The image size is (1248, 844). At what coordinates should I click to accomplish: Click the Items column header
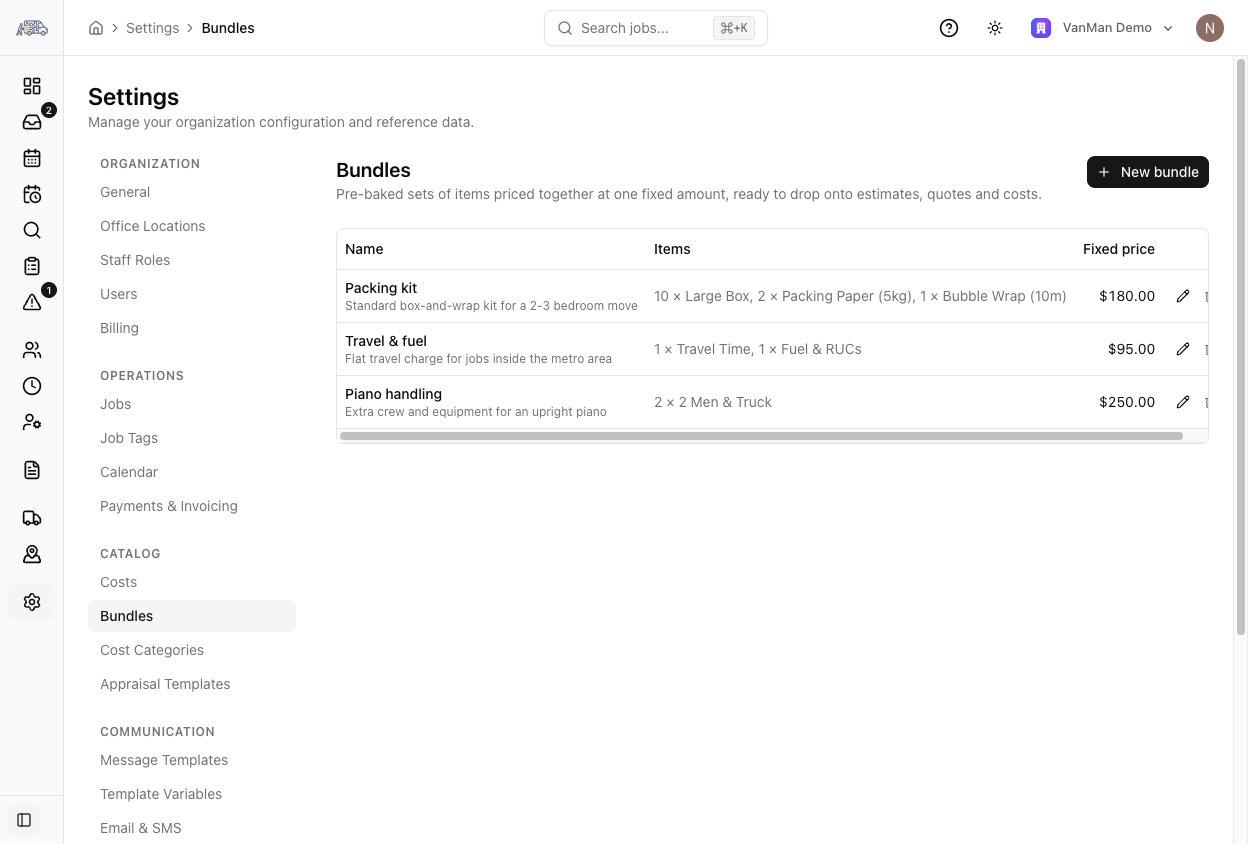[x=672, y=249]
